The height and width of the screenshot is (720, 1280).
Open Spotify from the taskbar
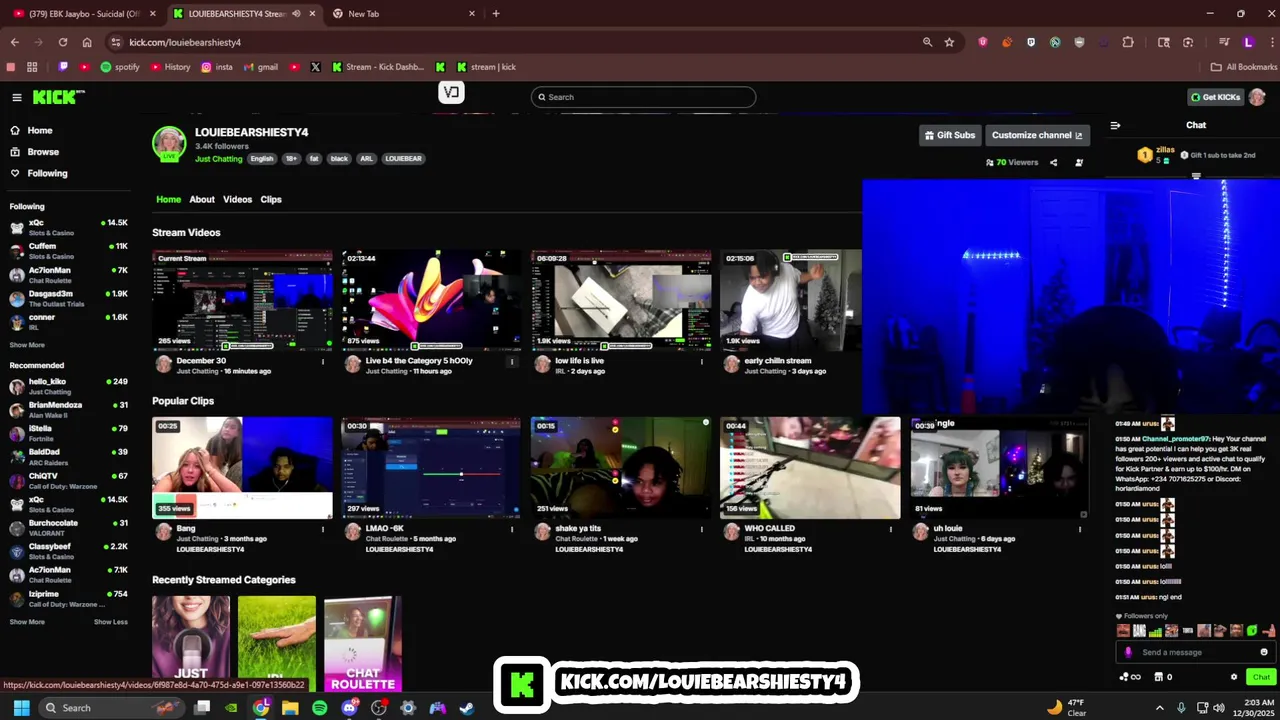pos(319,708)
